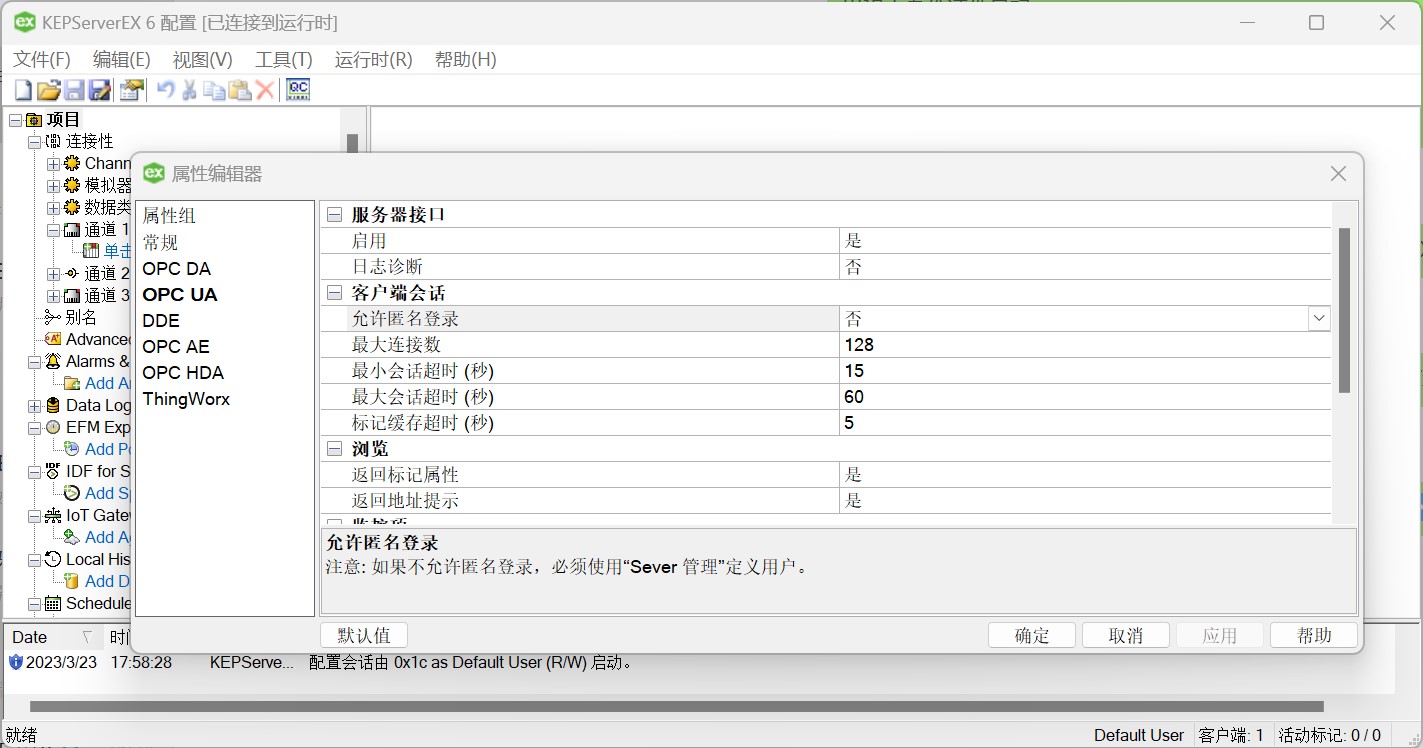The width and height of the screenshot is (1423, 748).
Task: Open the 允许匿名登录 dropdown
Action: click(x=1318, y=318)
